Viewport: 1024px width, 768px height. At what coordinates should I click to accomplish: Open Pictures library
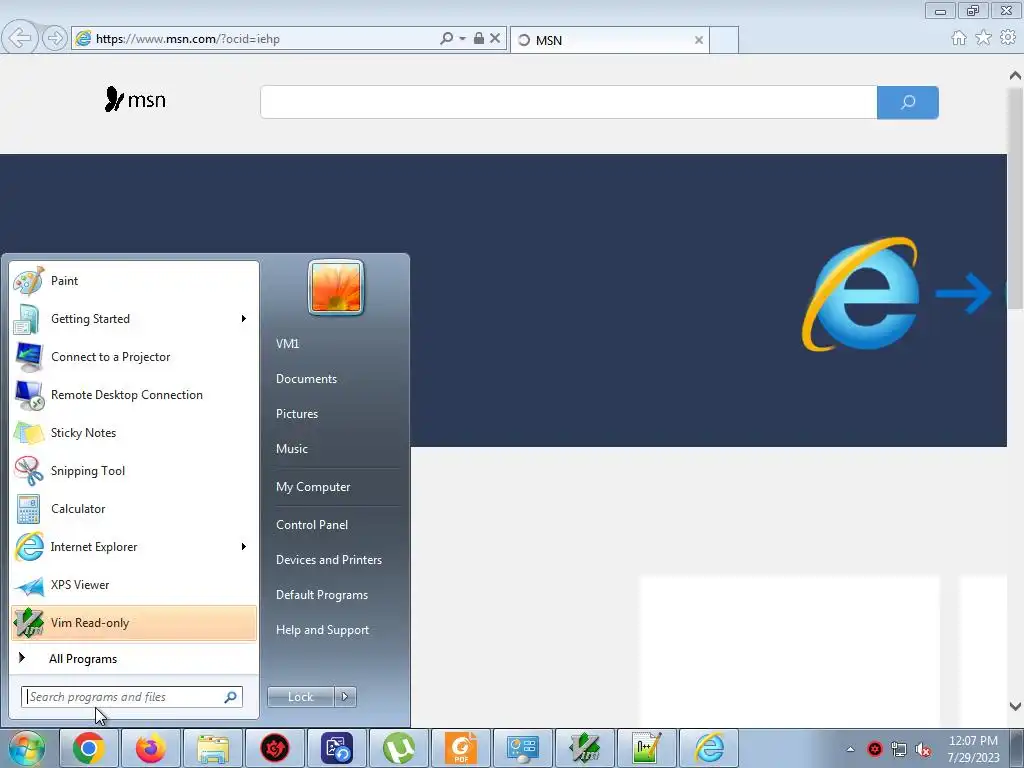coord(297,414)
